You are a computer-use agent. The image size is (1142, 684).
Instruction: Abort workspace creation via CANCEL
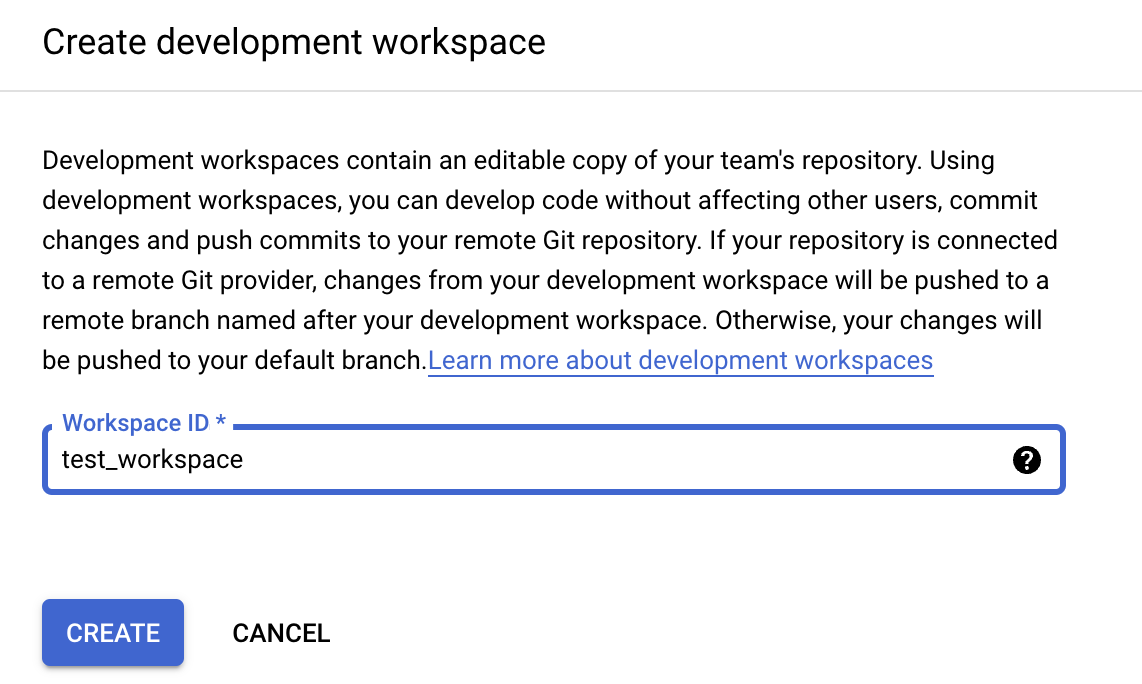coord(281,632)
